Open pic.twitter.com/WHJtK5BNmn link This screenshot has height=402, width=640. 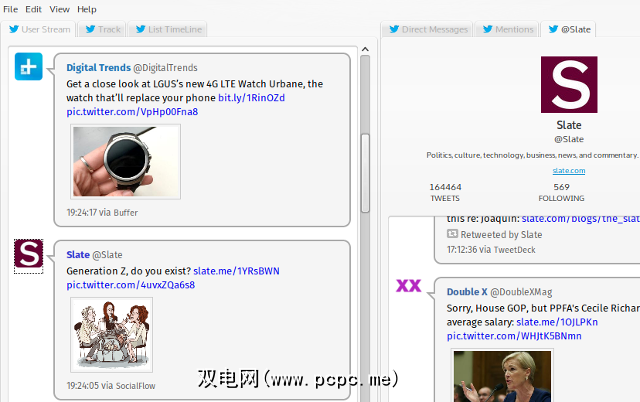pyautogui.click(x=514, y=336)
